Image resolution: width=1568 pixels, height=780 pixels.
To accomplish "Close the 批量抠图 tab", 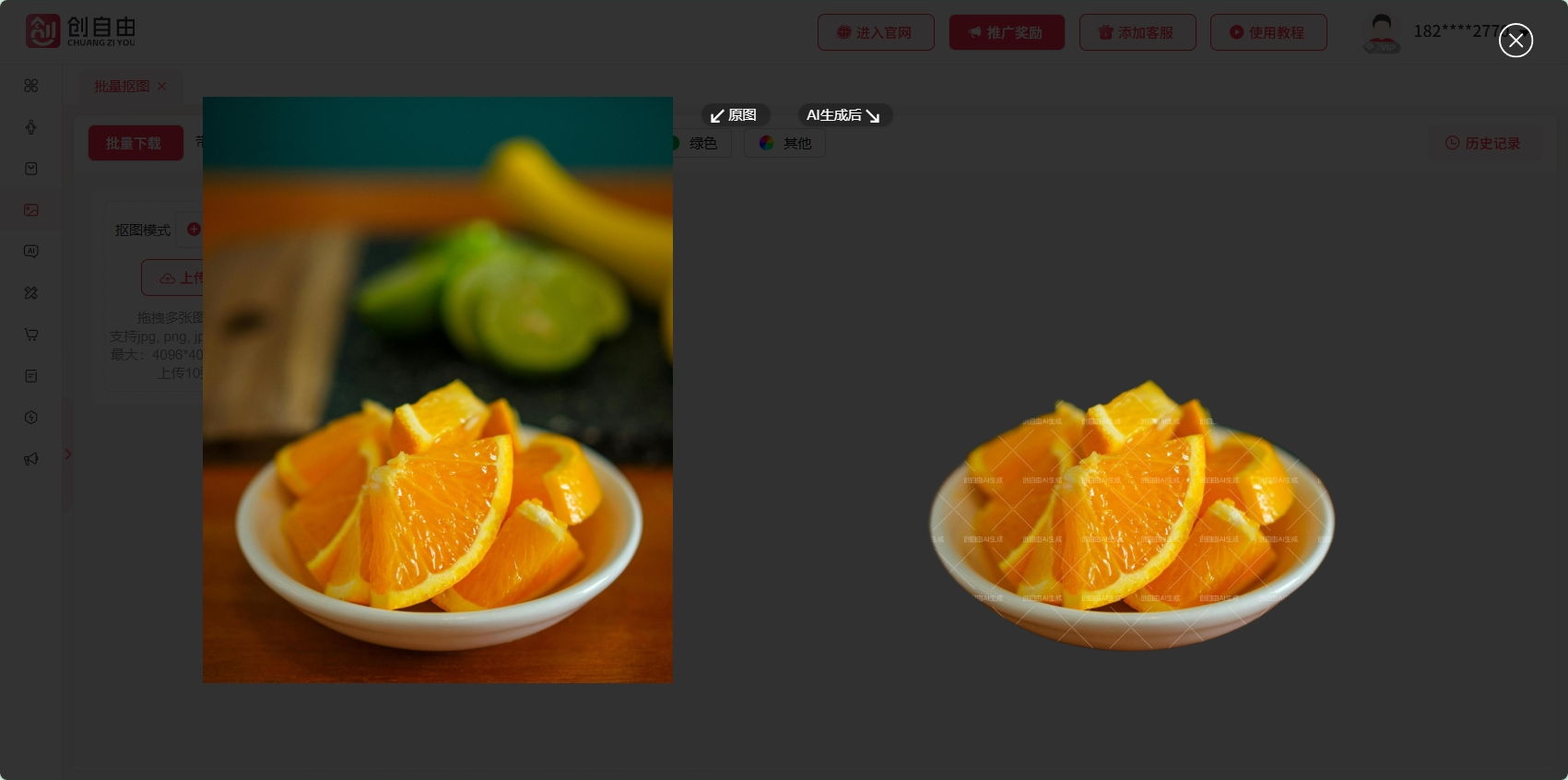I will point(162,86).
